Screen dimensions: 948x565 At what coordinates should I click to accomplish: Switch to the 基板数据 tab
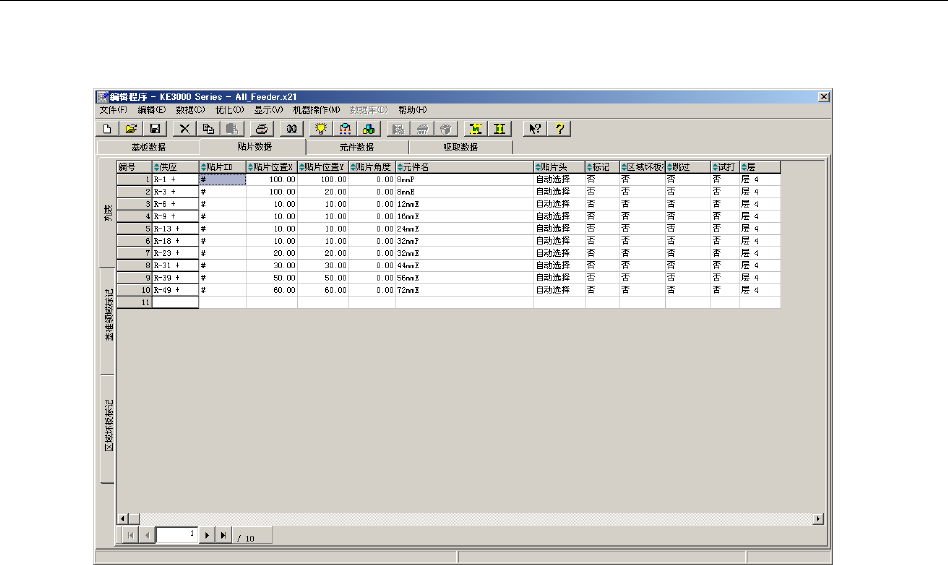click(148, 147)
